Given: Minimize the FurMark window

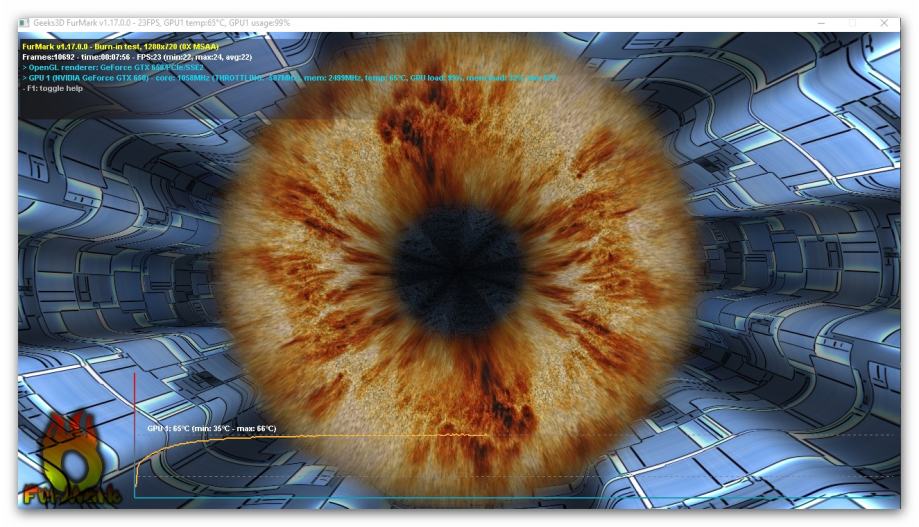Looking at the screenshot, I should click(821, 23).
